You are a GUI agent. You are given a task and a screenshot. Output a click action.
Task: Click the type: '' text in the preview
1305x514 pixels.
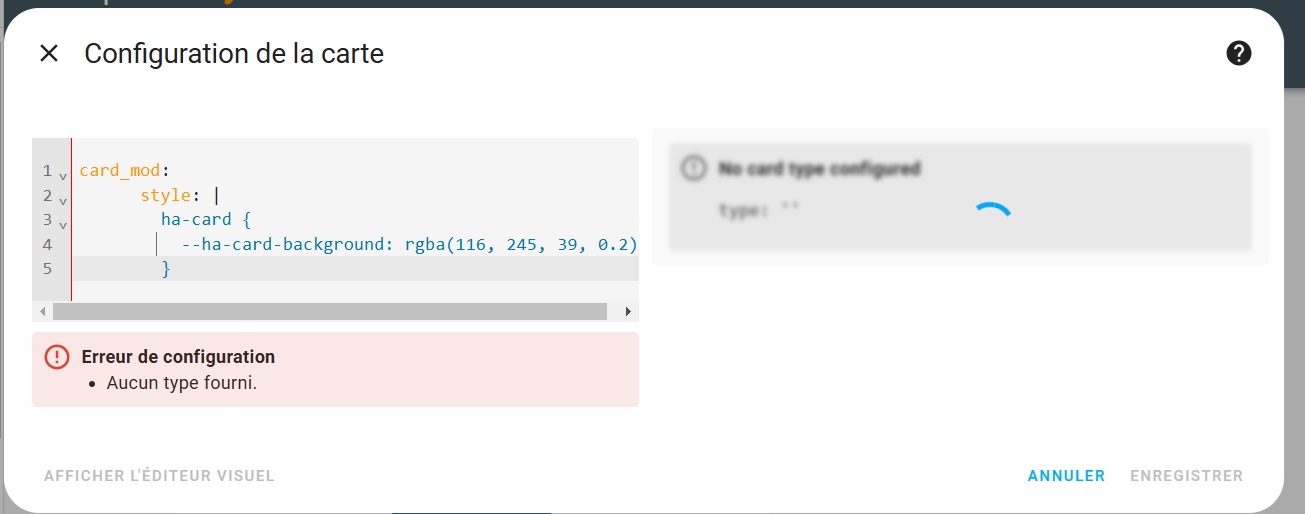coord(759,211)
